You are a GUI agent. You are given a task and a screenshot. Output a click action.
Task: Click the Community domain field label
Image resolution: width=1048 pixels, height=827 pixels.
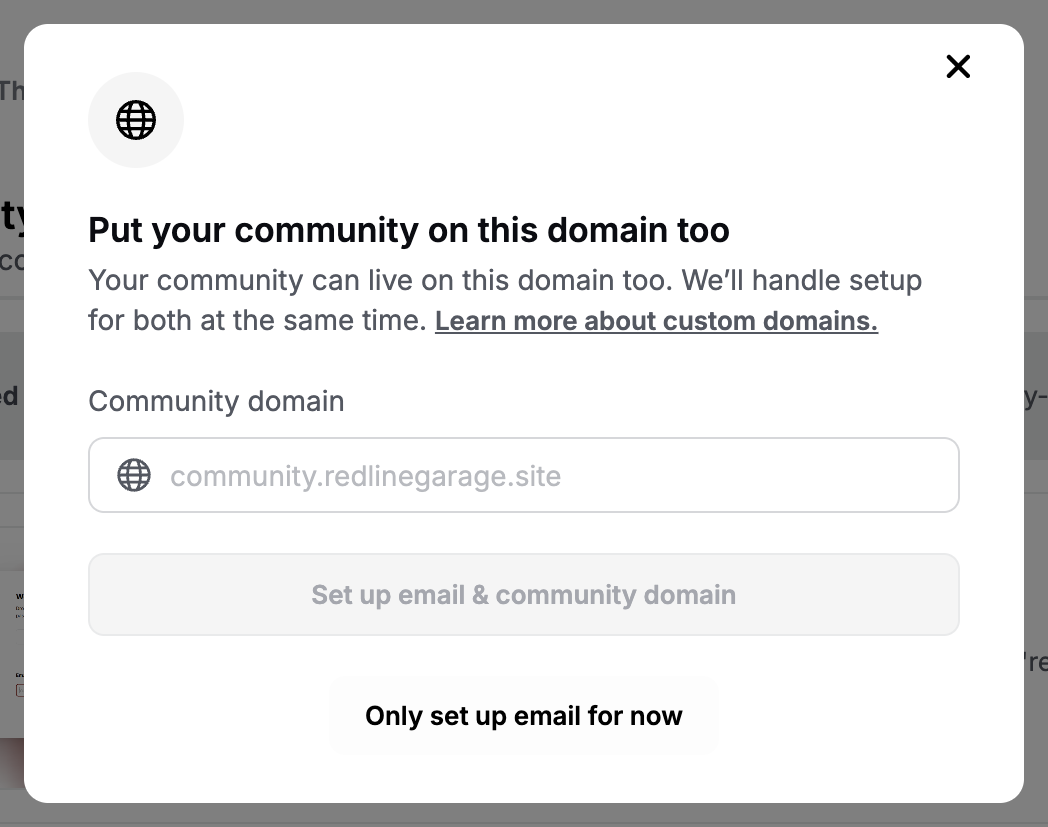[x=217, y=401]
